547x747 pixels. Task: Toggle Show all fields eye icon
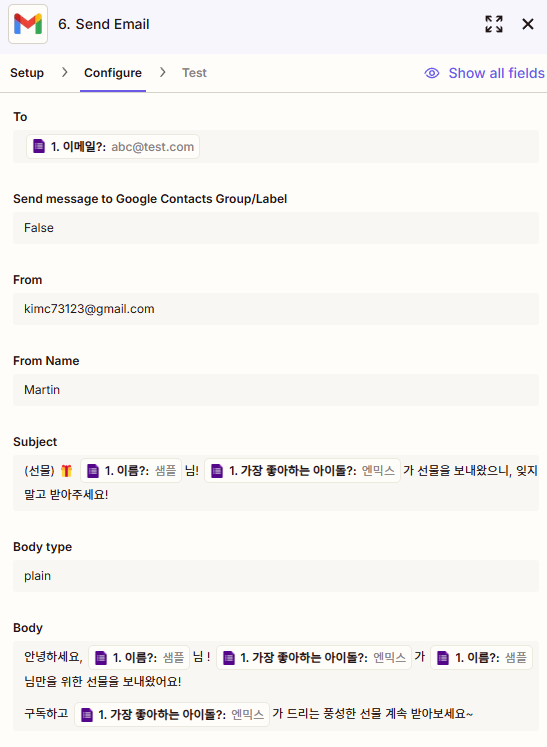pos(432,73)
